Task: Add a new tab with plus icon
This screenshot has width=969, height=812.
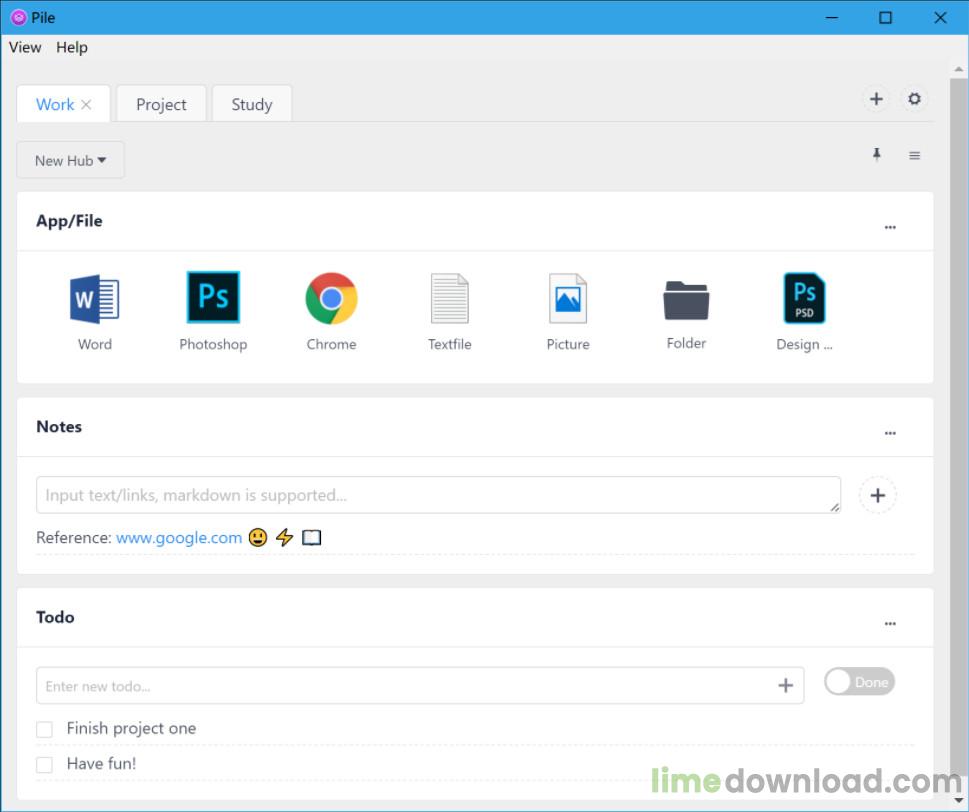Action: (x=876, y=99)
